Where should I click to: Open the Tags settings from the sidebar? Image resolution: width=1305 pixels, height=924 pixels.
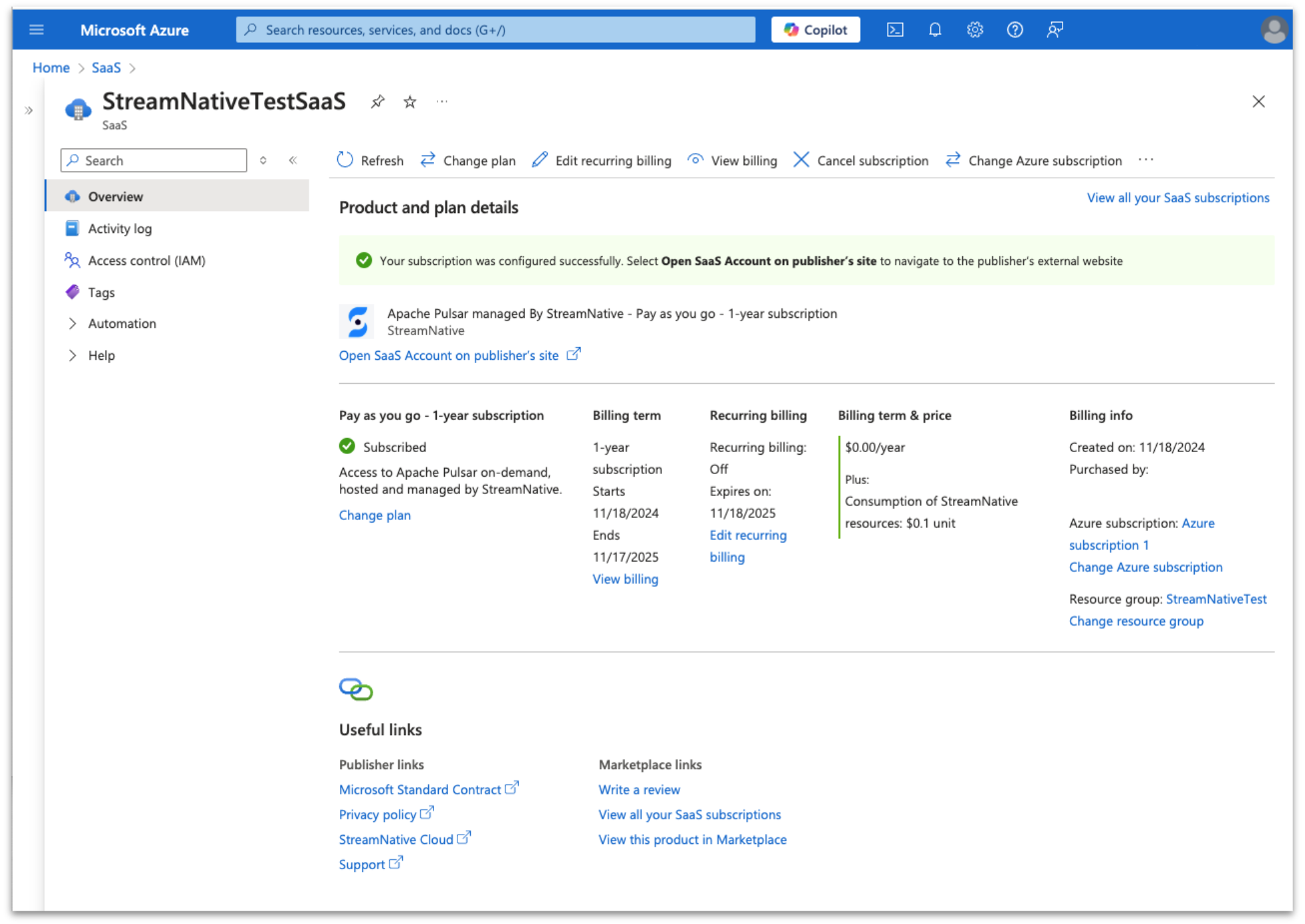click(x=101, y=292)
